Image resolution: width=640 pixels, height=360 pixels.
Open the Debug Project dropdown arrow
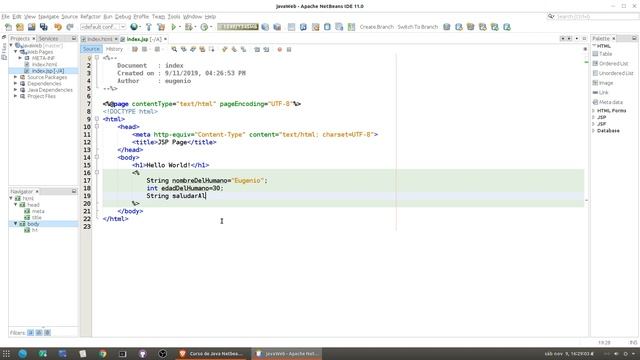pyautogui.click(x=195, y=27)
